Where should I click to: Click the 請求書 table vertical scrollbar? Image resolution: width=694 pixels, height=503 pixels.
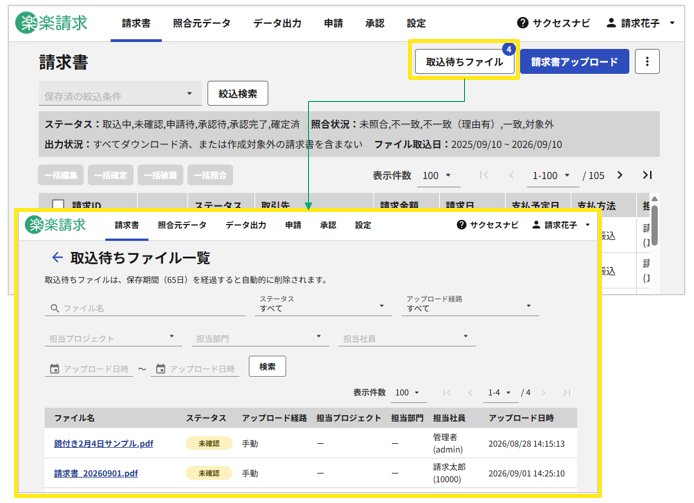(x=655, y=225)
